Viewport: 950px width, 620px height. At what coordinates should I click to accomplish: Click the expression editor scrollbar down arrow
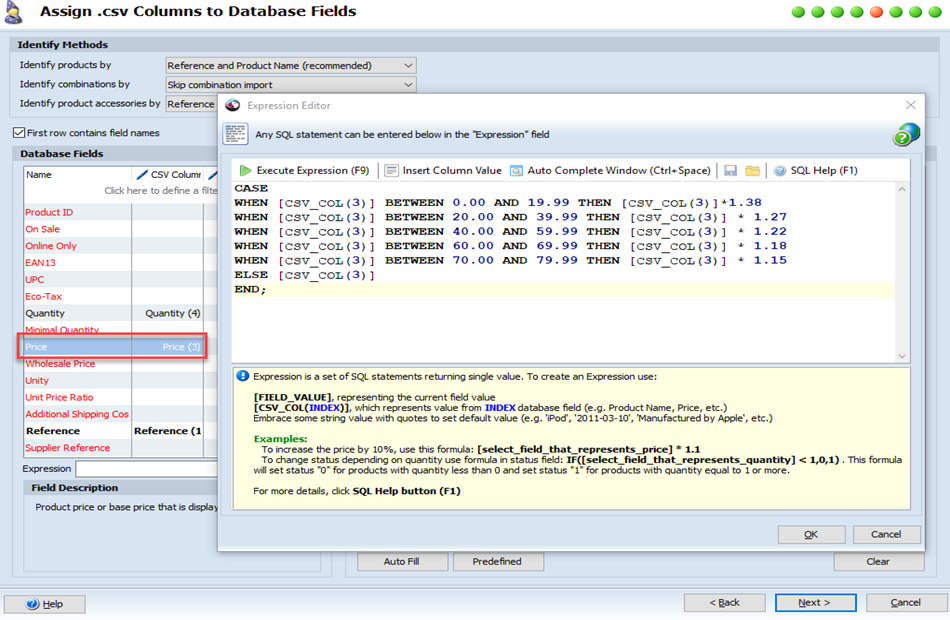(902, 356)
